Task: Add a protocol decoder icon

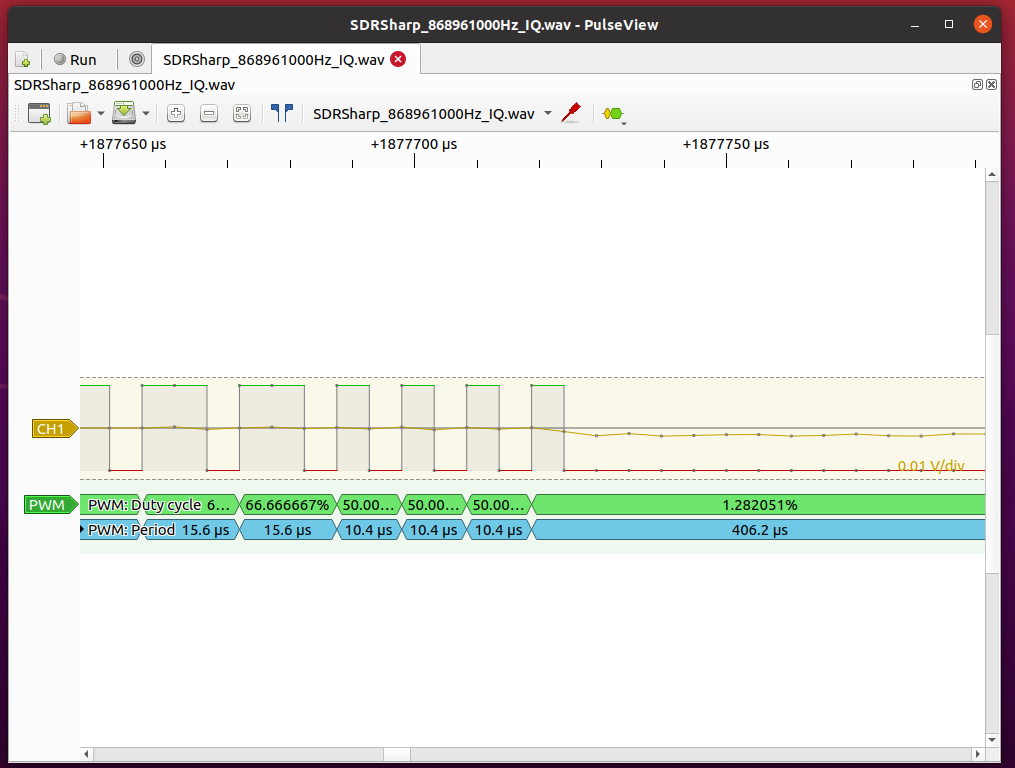Action: 613,114
